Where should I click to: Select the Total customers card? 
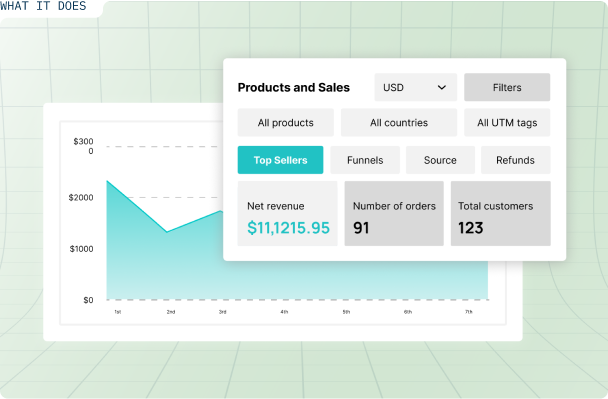(x=501, y=213)
